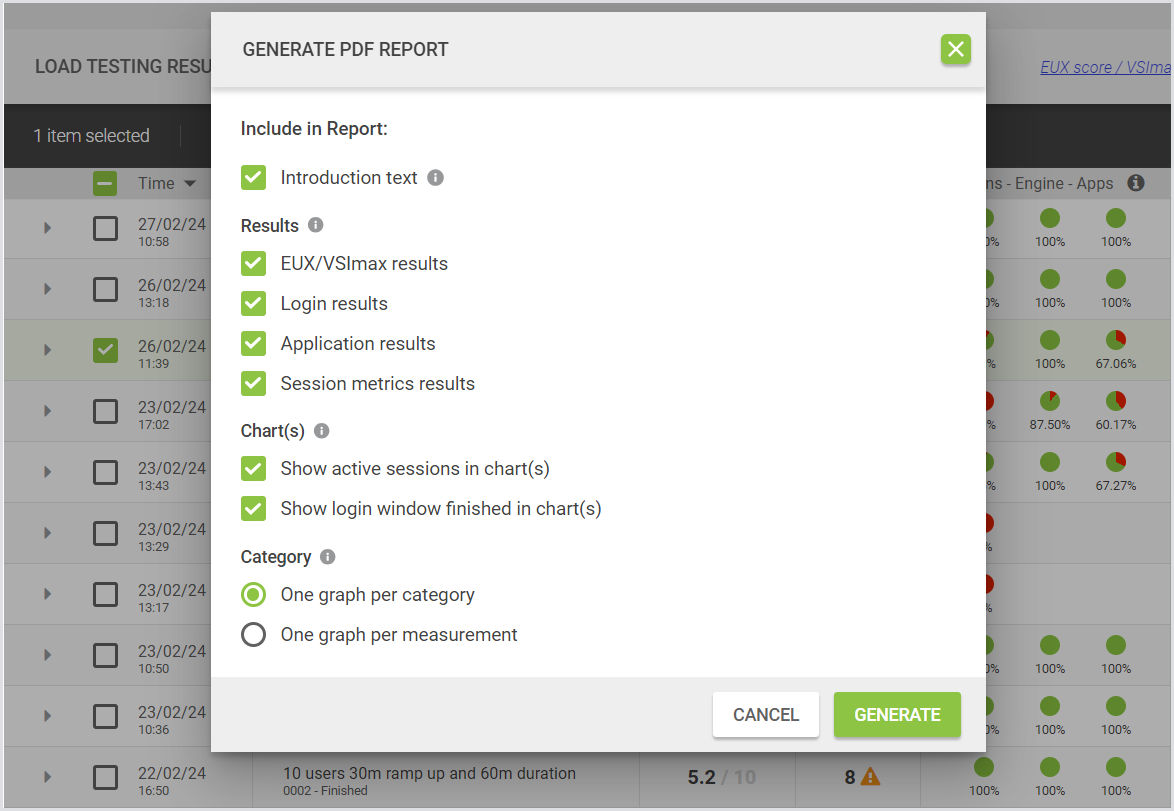This screenshot has height=811, width=1174.
Task: Click the info icon next to Category
Action: [x=327, y=557]
